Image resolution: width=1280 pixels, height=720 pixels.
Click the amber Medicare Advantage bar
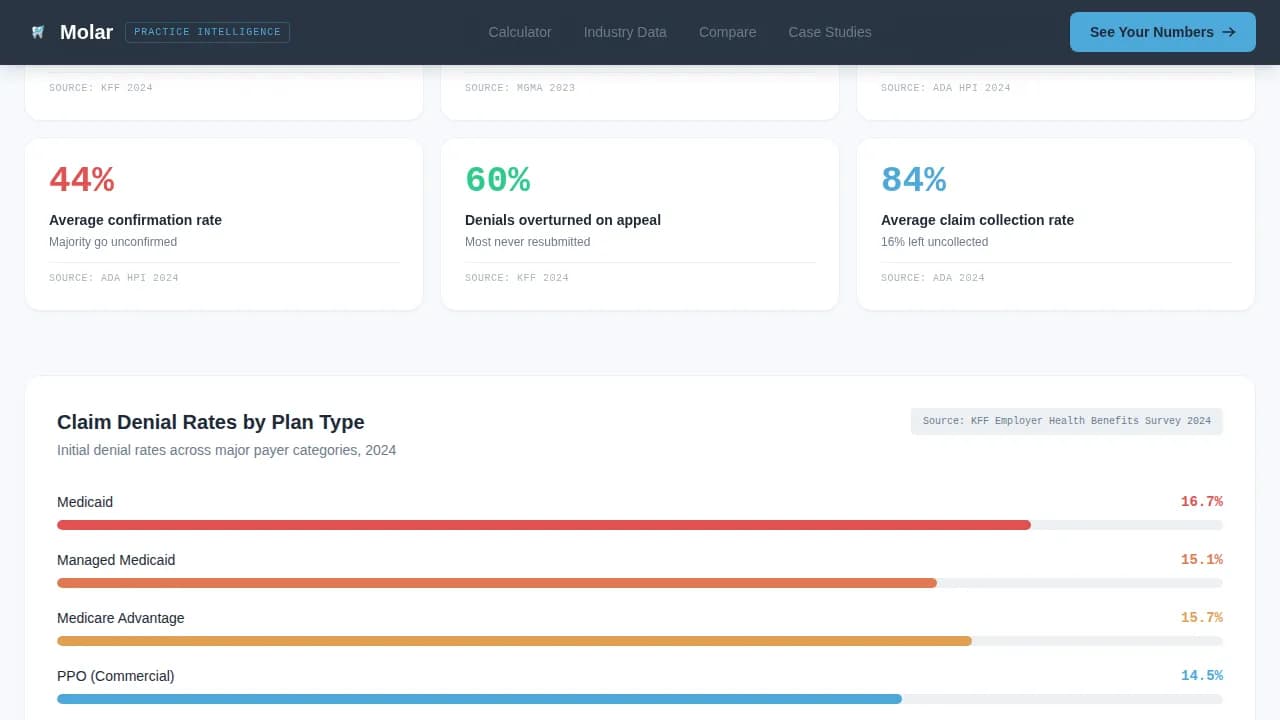pyautogui.click(x=514, y=641)
